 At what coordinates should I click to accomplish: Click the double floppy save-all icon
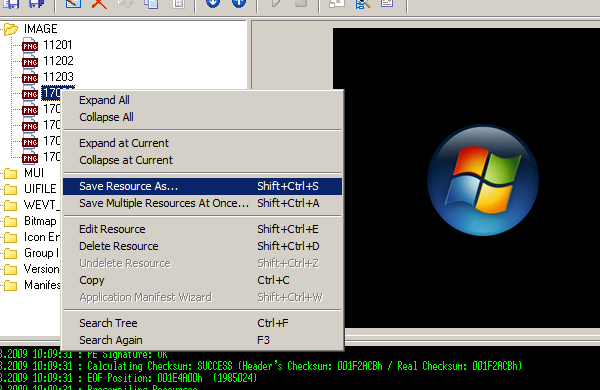click(x=37, y=4)
